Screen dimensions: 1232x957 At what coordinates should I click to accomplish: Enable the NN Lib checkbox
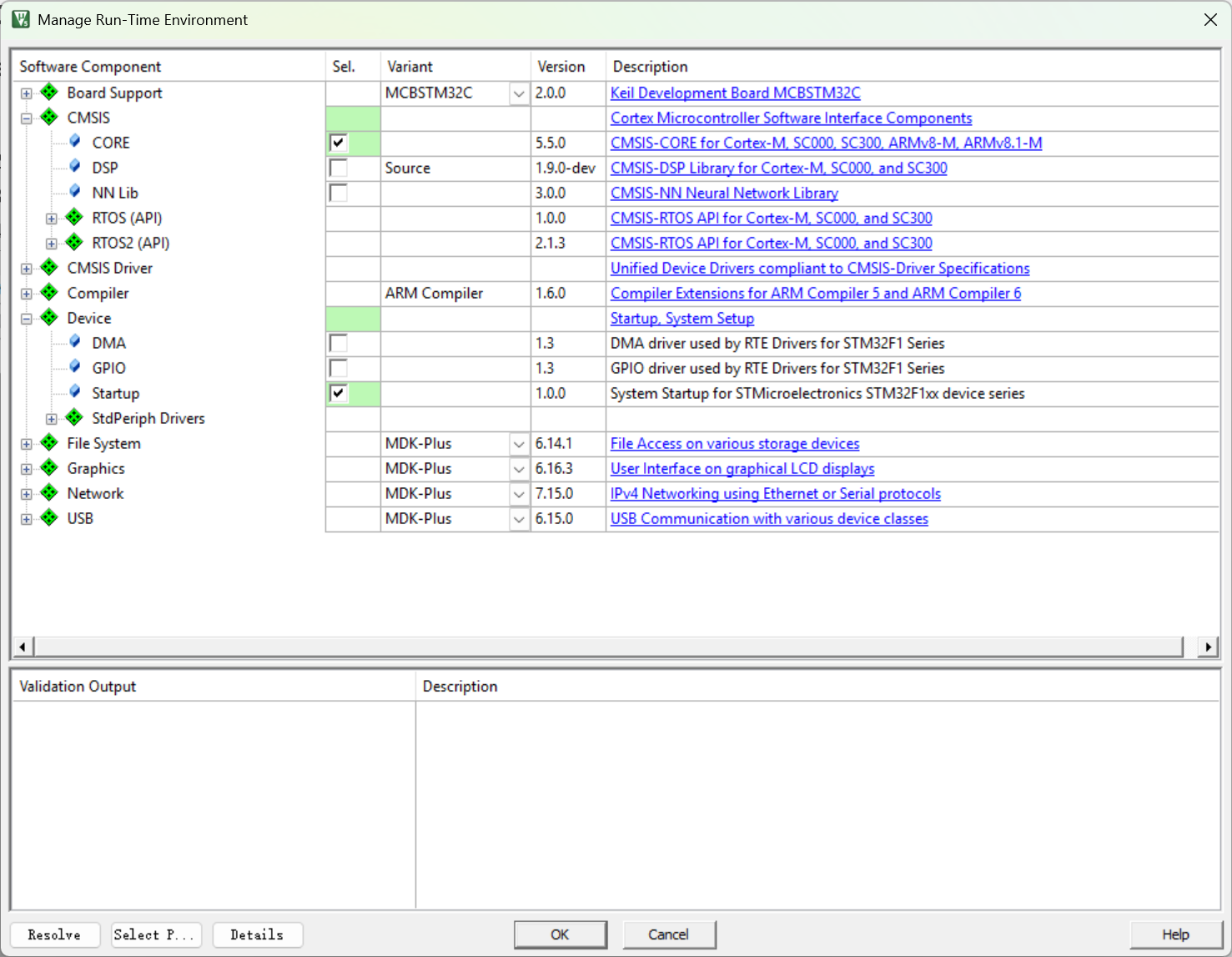(x=338, y=193)
